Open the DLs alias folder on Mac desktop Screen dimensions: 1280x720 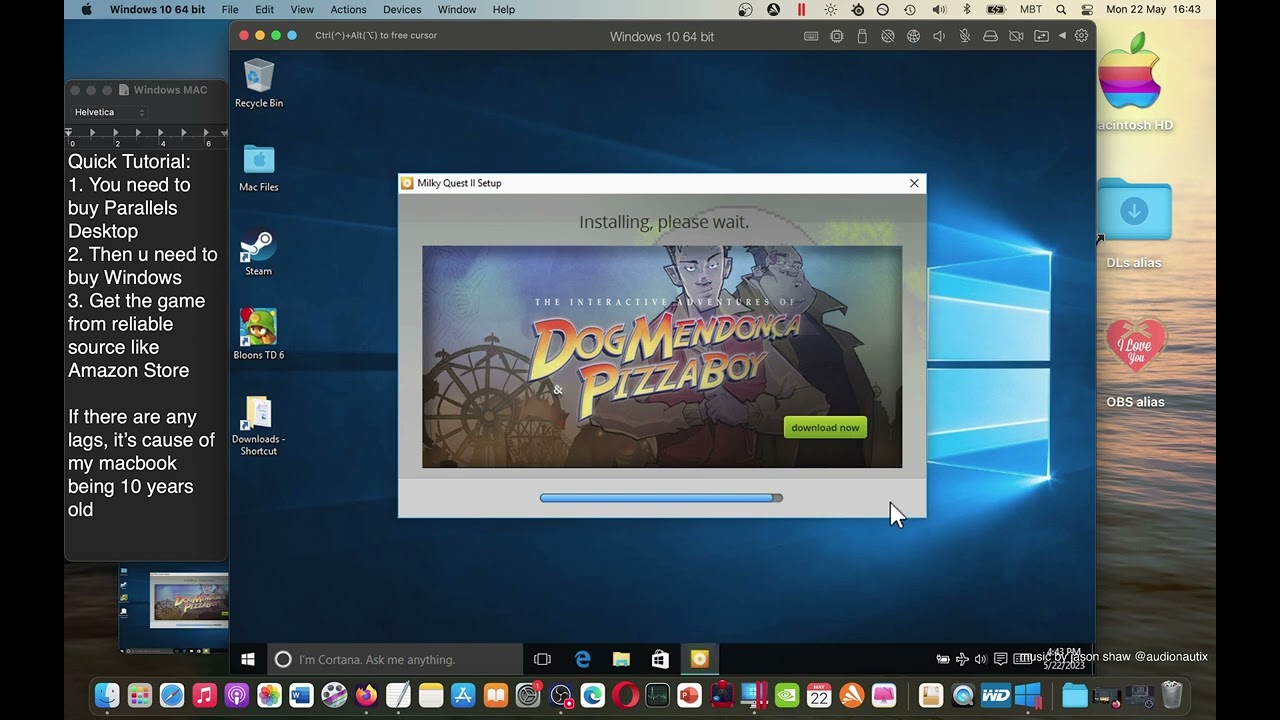tap(1134, 223)
